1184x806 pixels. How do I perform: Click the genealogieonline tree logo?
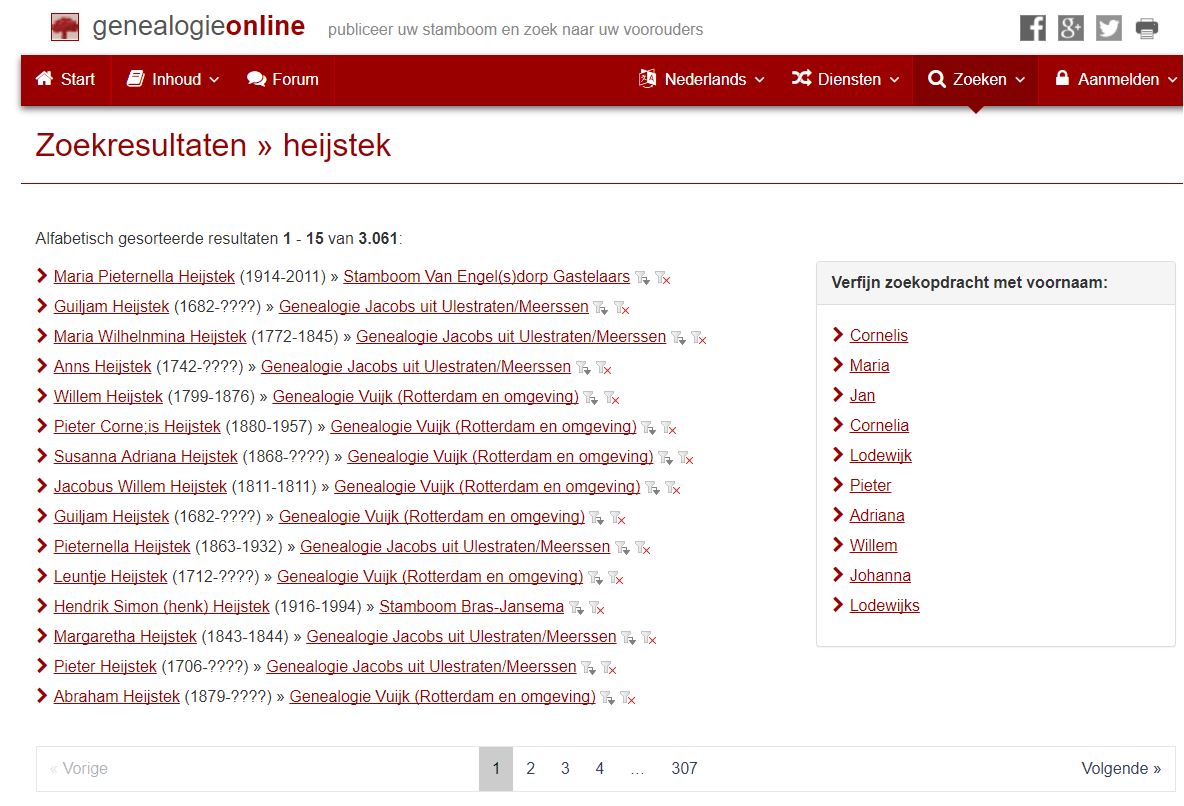point(65,27)
